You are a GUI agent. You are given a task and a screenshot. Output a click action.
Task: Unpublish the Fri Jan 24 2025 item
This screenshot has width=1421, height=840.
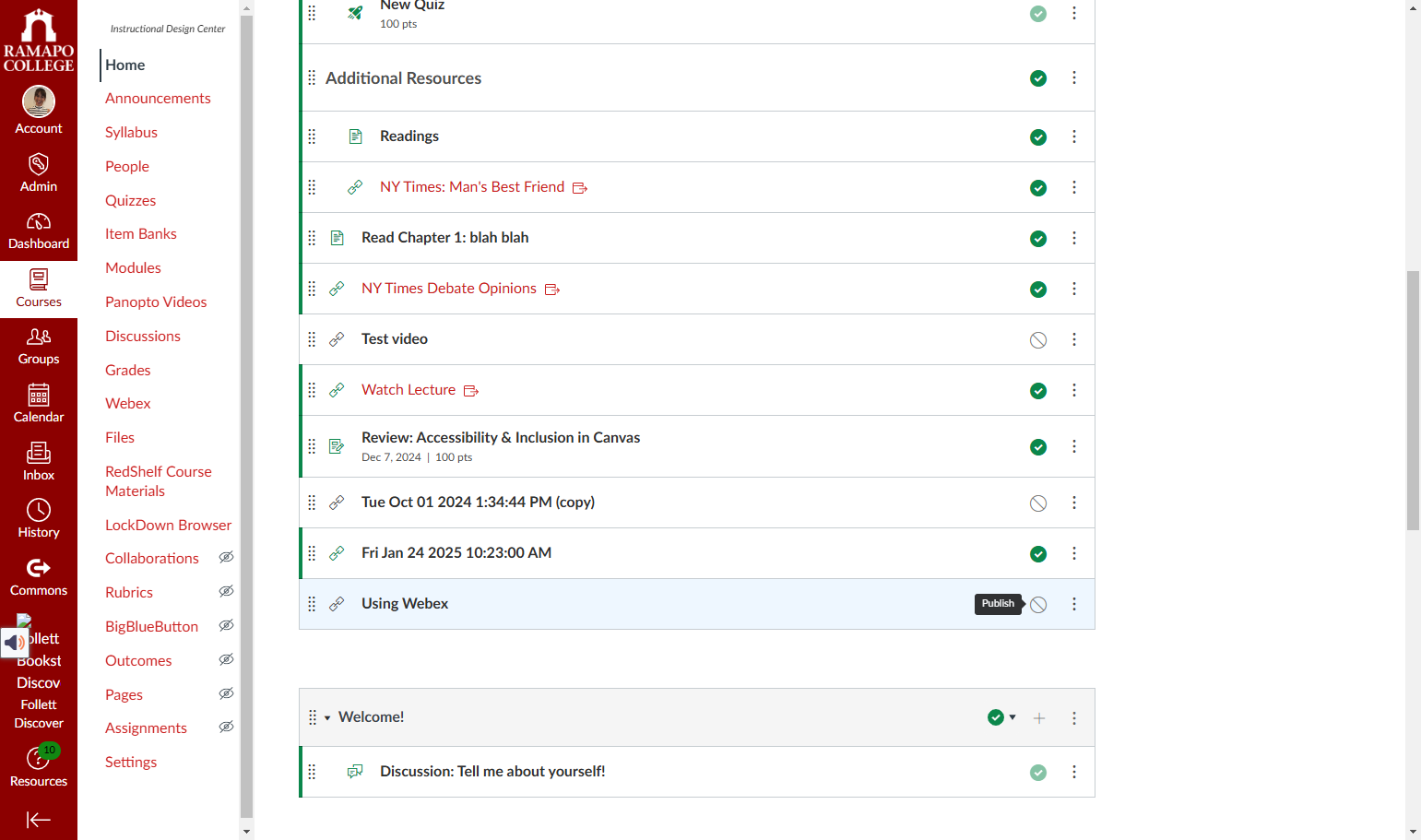[1038, 554]
